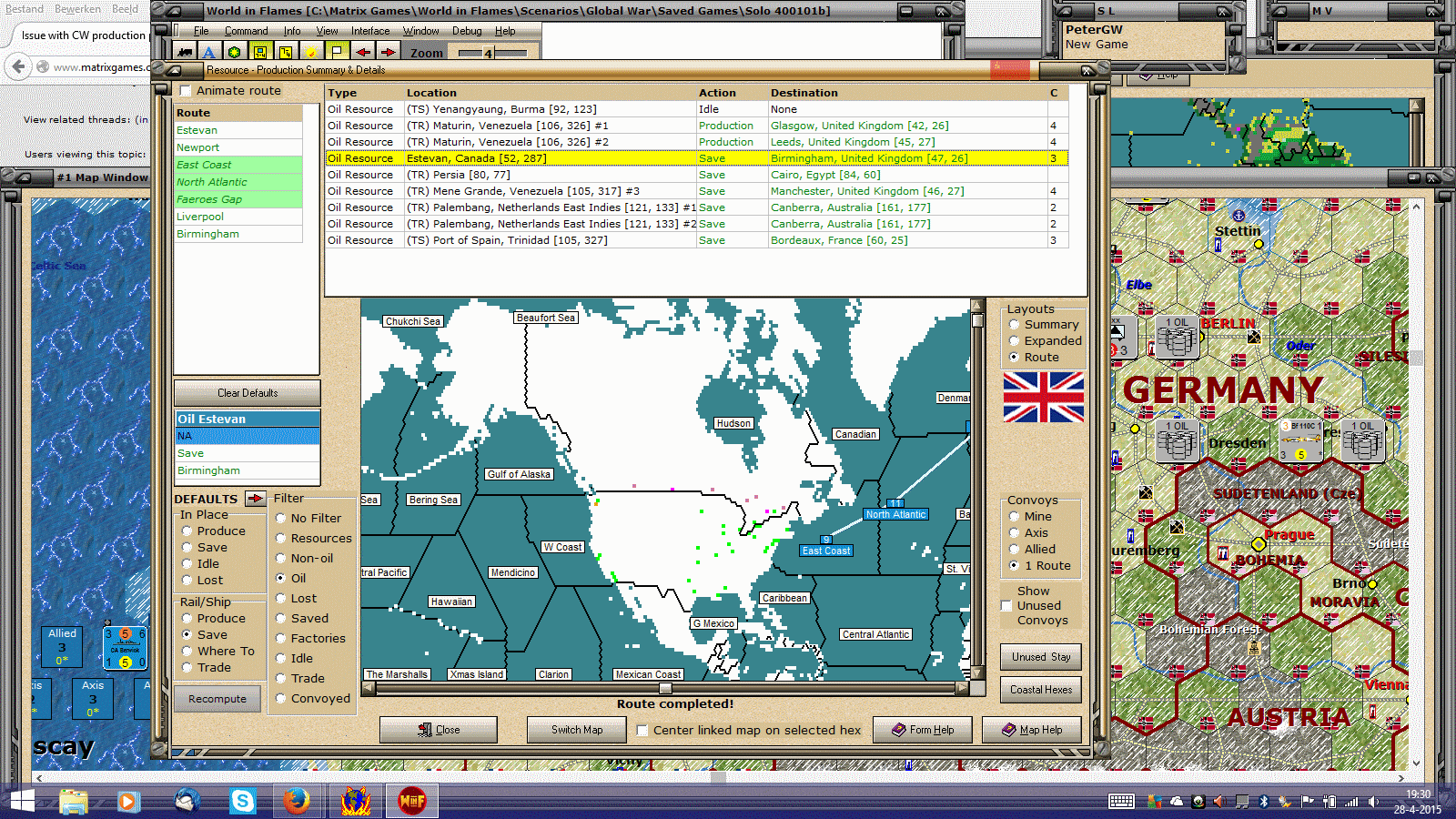This screenshot has width=1456, height=819.
Task: Open the Command menu
Action: [x=247, y=31]
